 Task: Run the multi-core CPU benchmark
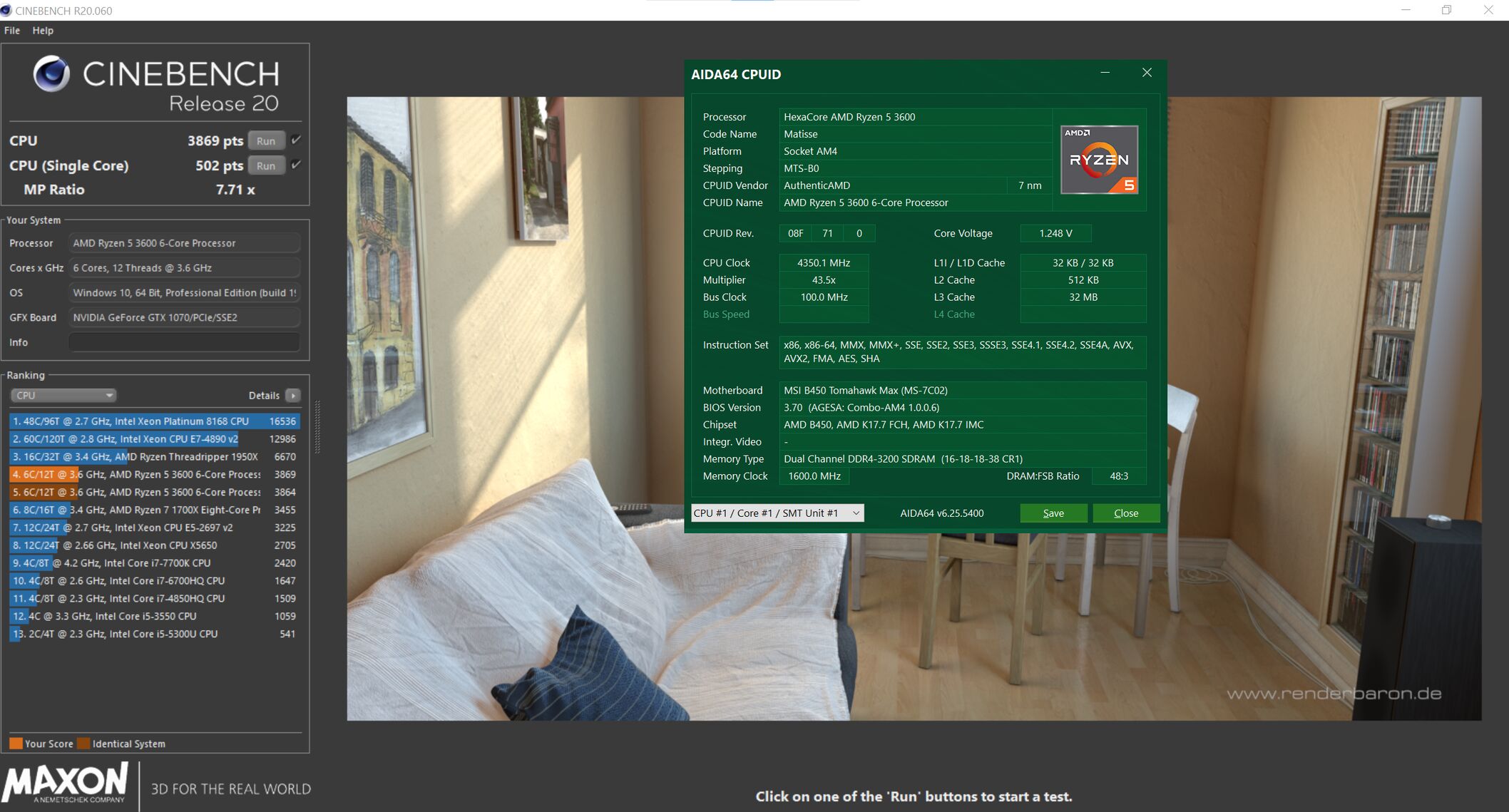(x=266, y=141)
